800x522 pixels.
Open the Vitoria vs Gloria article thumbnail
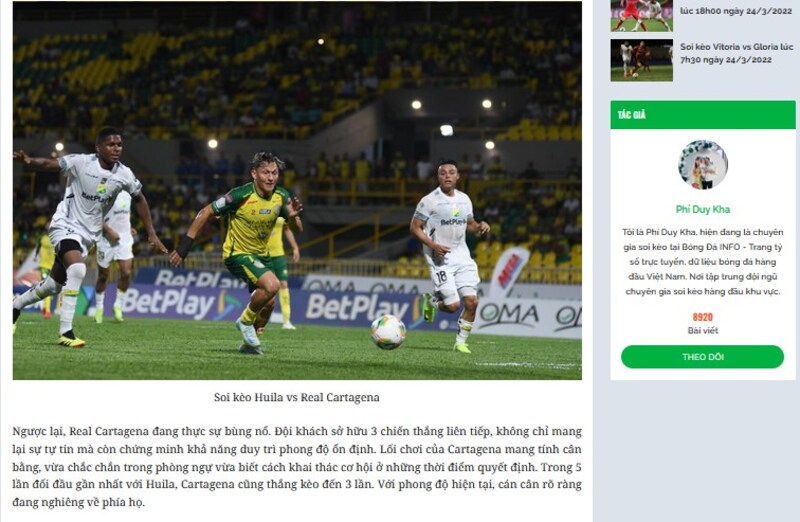[641, 60]
